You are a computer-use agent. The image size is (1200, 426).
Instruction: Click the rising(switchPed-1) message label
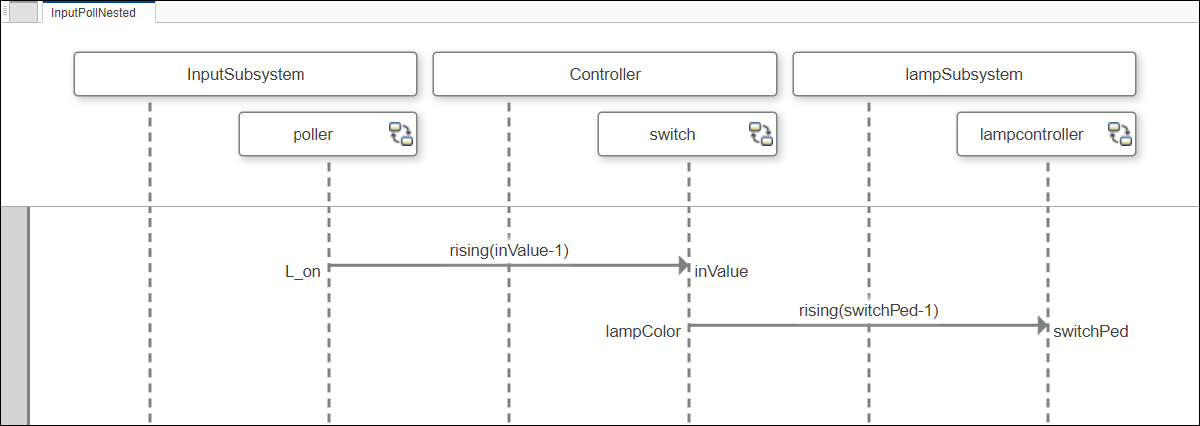coord(868,310)
